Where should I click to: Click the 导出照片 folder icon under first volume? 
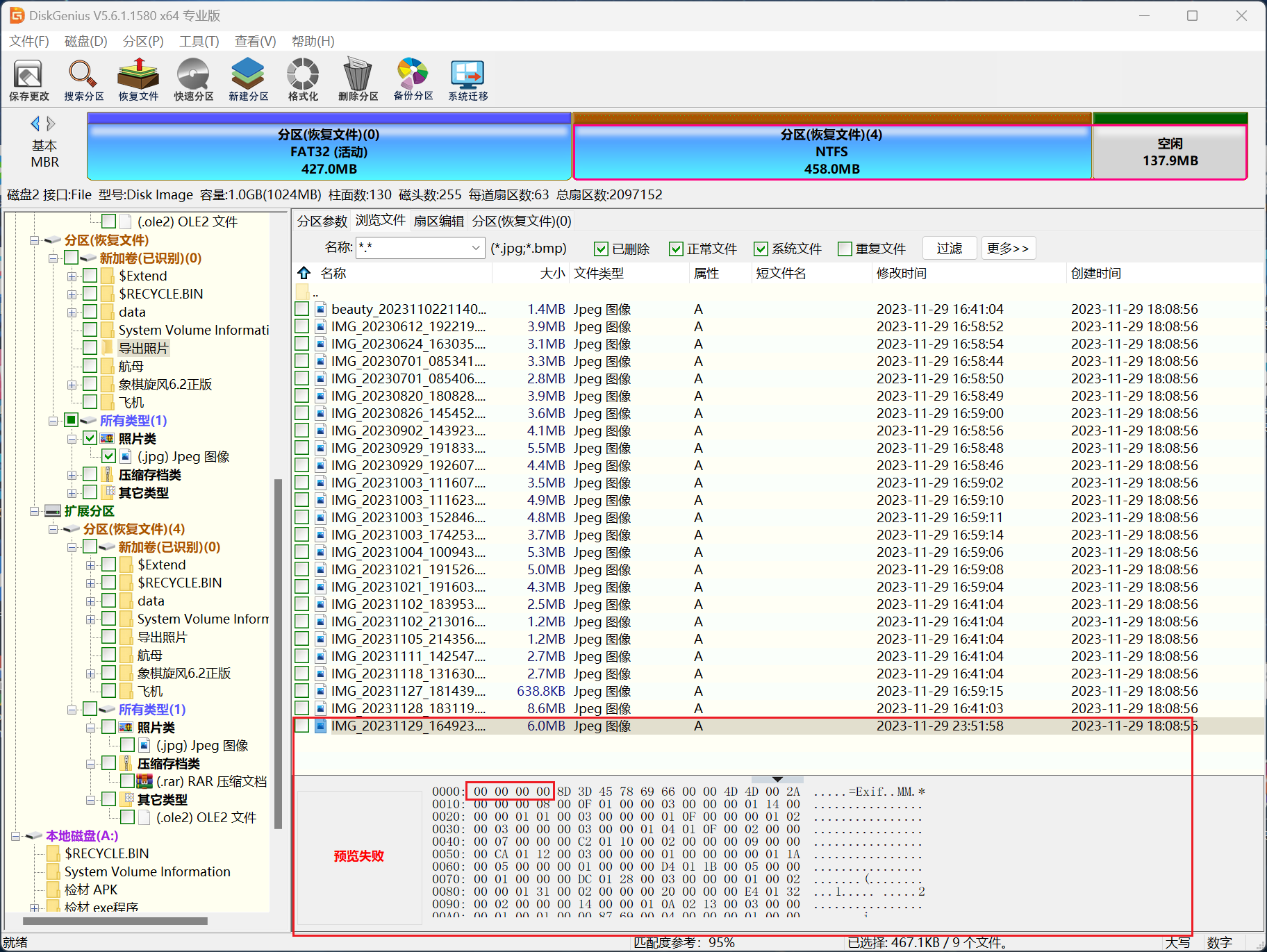108,348
